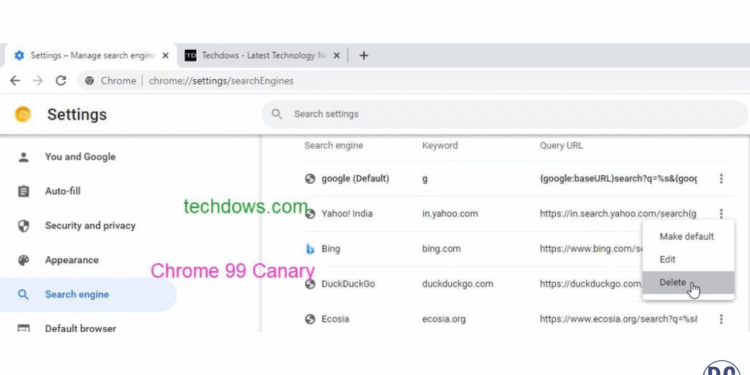This screenshot has width=750, height=375.
Task: Click the globe icon for Ecosia
Action: [310, 319]
